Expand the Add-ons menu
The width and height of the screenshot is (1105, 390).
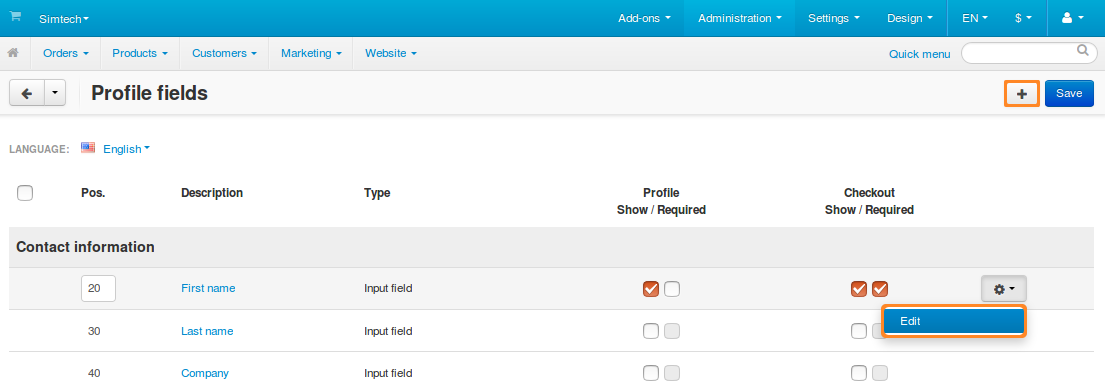point(644,18)
